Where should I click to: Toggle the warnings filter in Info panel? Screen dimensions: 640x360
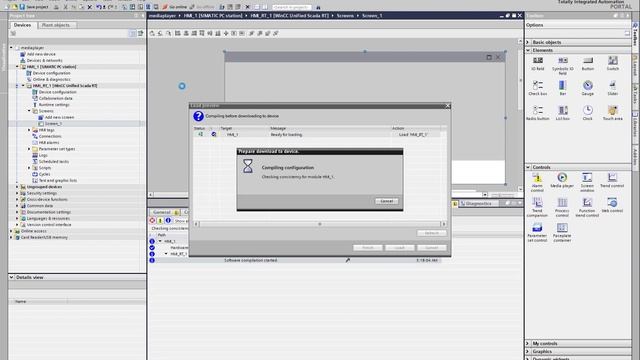tap(160, 220)
